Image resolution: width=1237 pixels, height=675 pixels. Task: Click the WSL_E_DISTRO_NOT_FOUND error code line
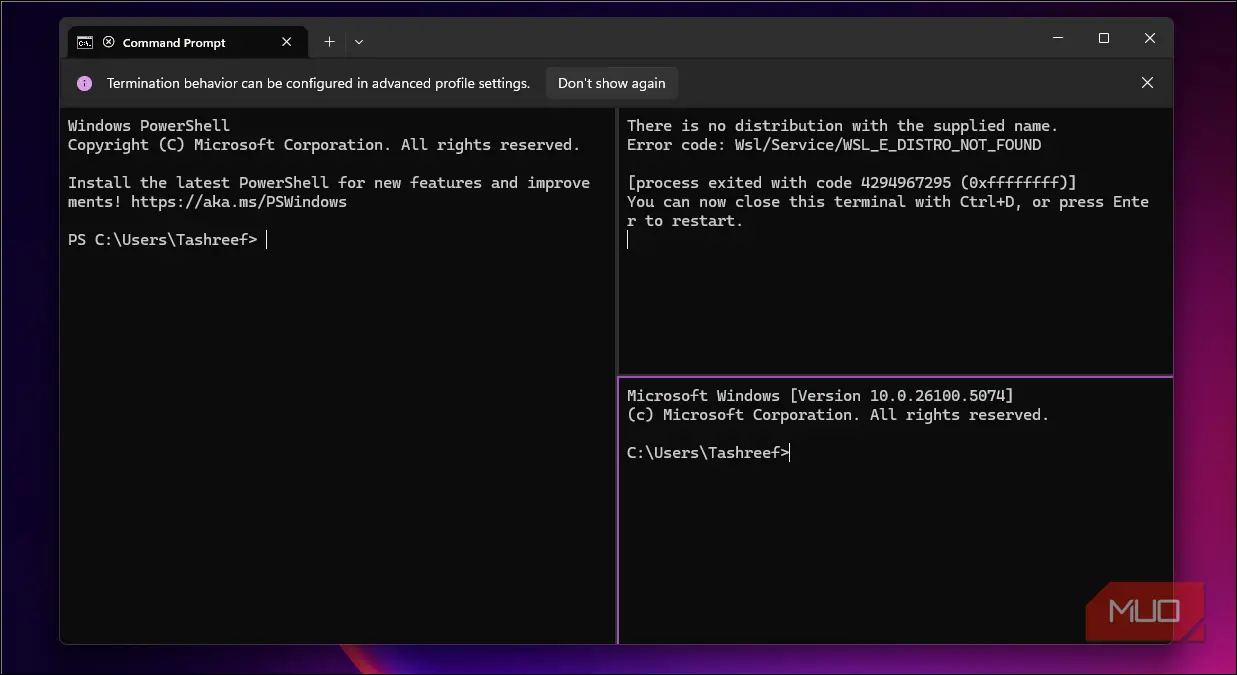point(834,145)
